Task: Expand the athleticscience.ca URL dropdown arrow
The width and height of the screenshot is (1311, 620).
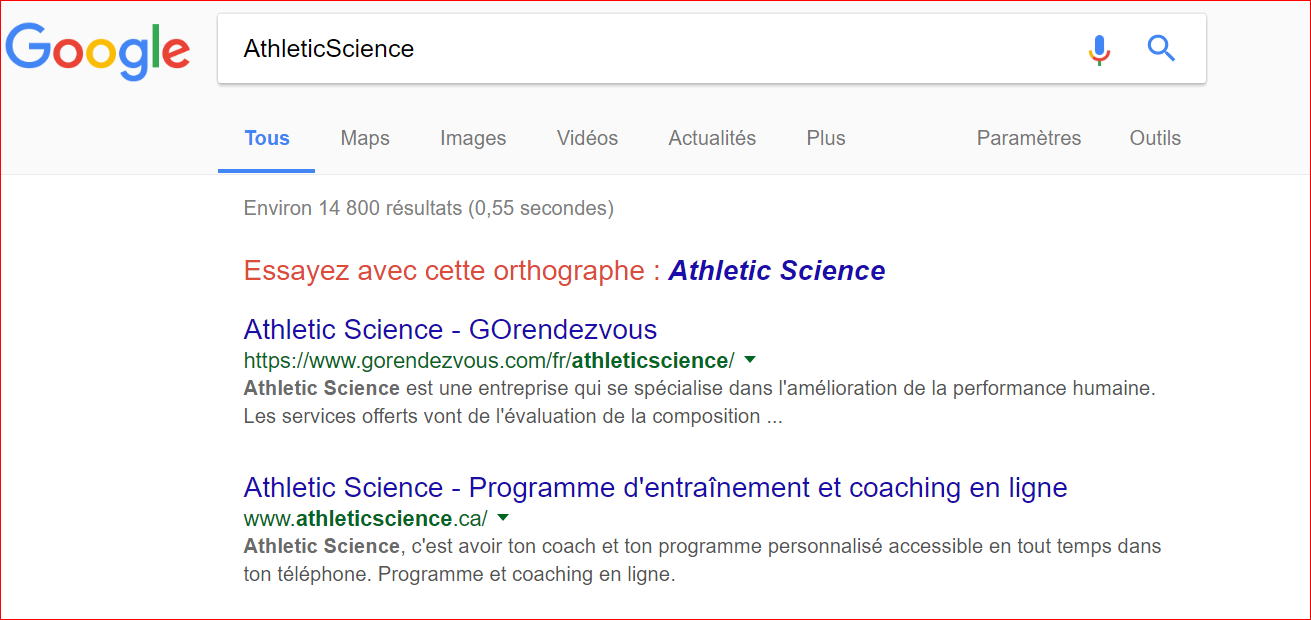Action: 503,518
